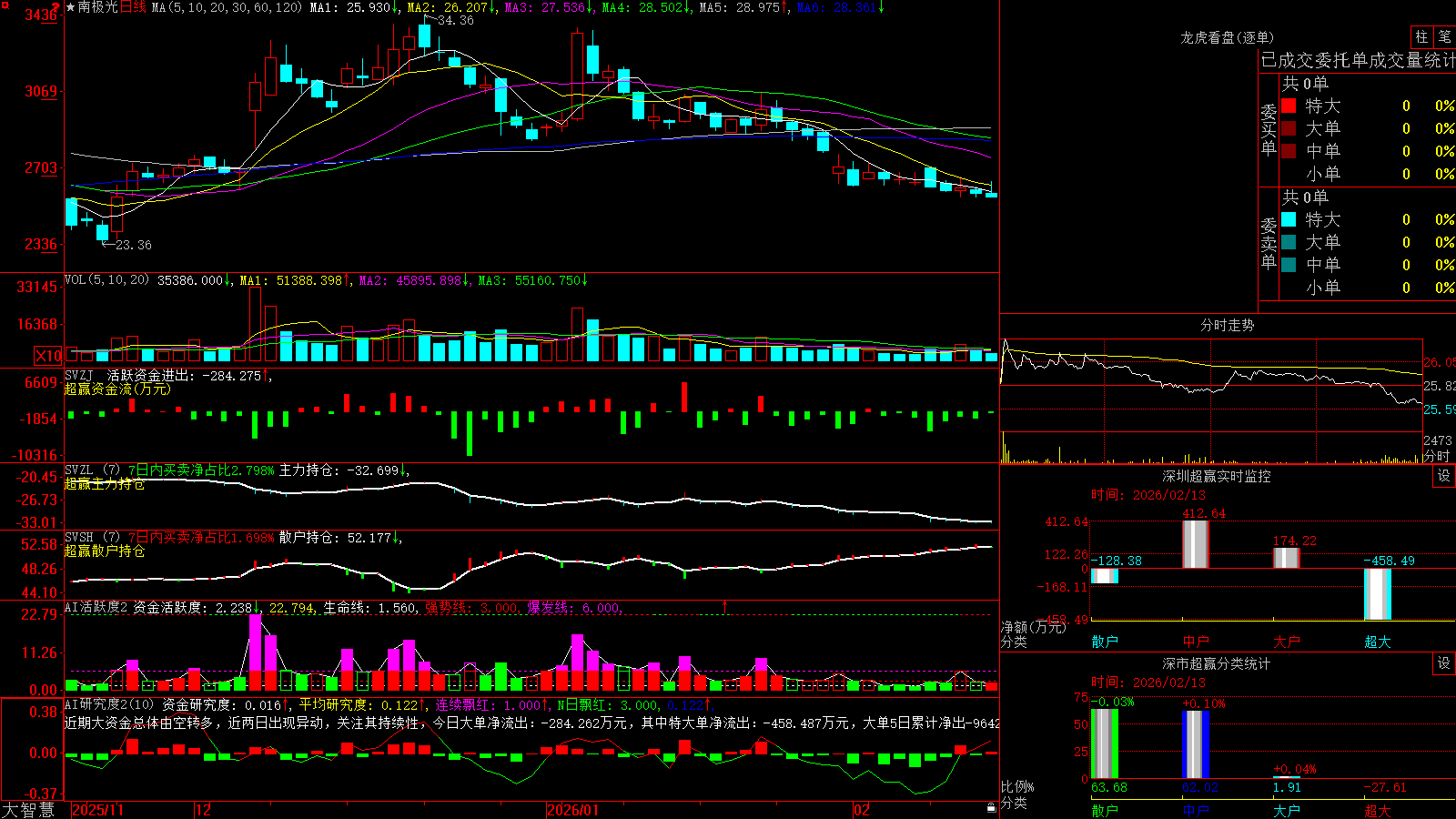Click the 深市超赢分类统计 panel title
The image size is (1456, 819).
tap(1217, 663)
